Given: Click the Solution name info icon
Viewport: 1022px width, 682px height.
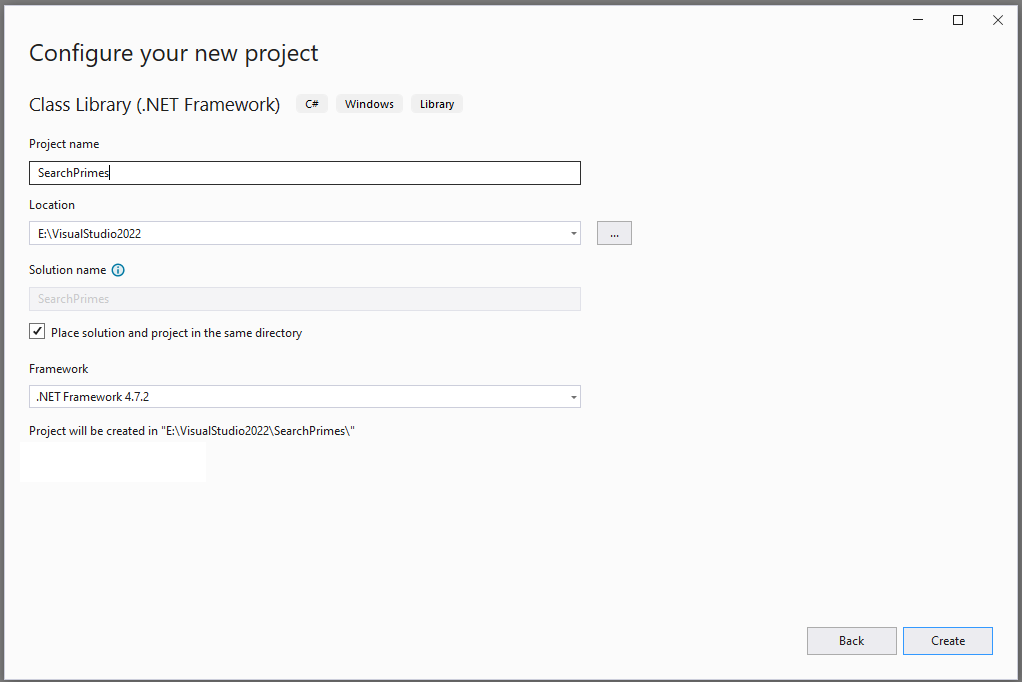Looking at the screenshot, I should [x=118, y=270].
